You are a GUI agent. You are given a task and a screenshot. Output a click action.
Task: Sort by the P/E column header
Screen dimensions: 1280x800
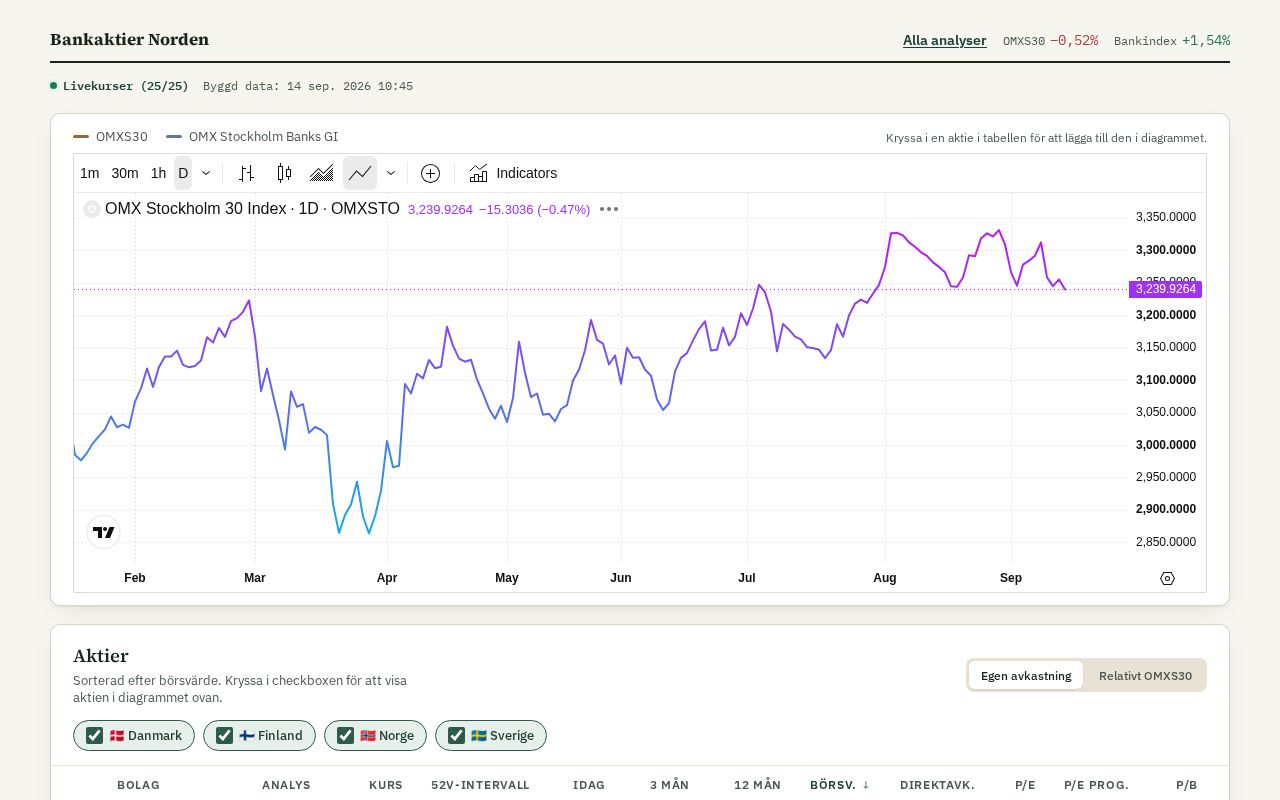[x=1025, y=785]
